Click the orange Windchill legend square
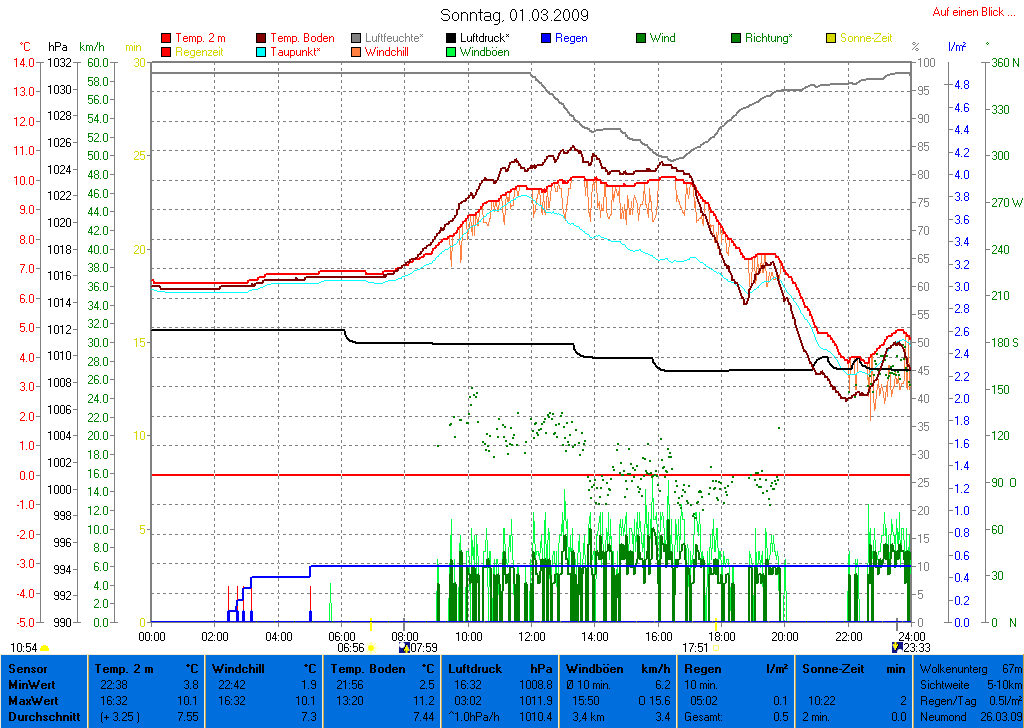Viewport: 1024px width, 728px height. coord(356,52)
